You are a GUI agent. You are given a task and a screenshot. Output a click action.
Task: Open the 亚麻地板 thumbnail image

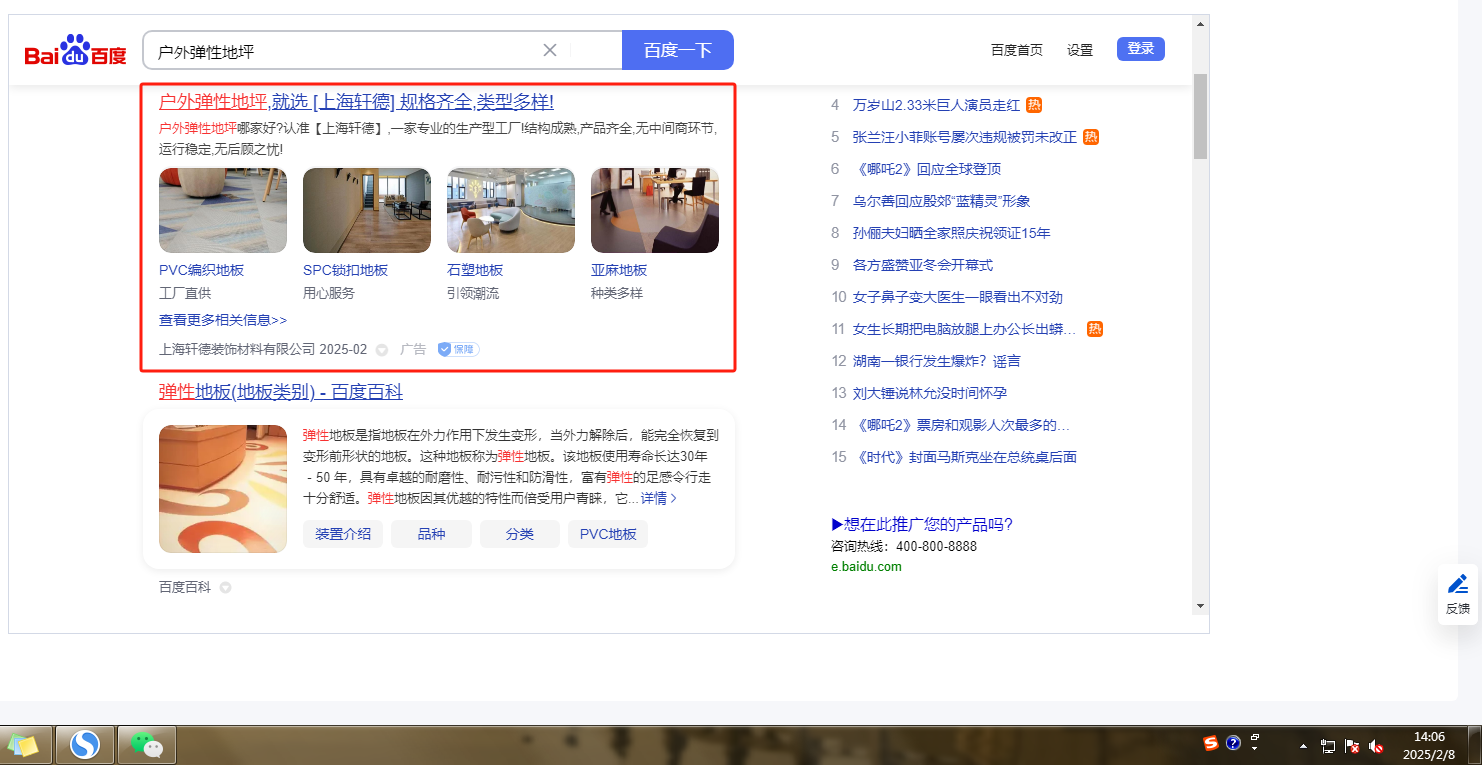click(655, 210)
